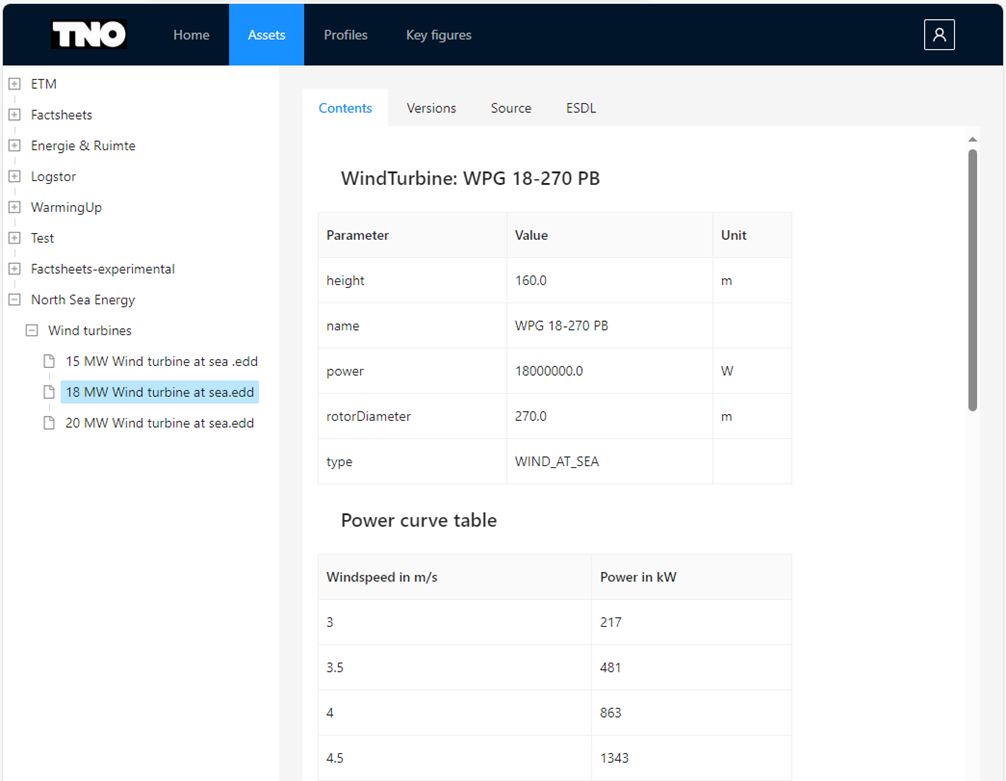Screen dimensions: 1006x781
Task: Select 20 MW Wind turbine at sea.edd
Action: pos(160,423)
